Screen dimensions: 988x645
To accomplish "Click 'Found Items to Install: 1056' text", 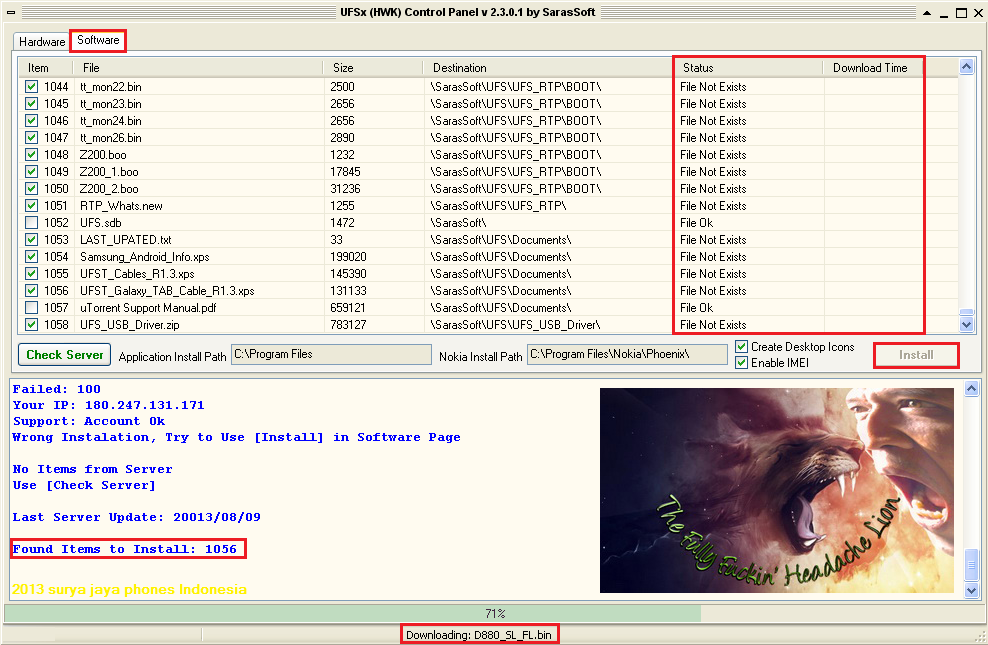I will click(125, 549).
